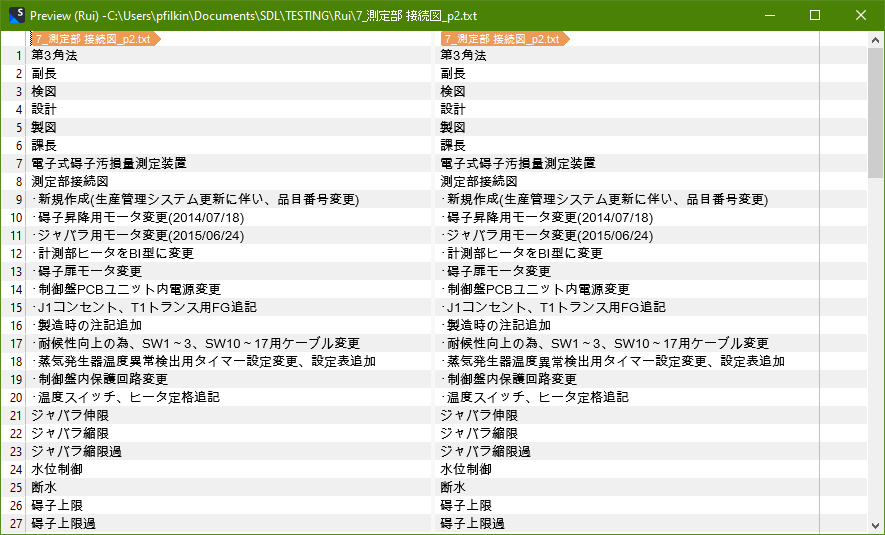885x535 pixels.
Task: Select the left file tag 7_測定部 接続図_p2.txt
Action: click(x=93, y=39)
